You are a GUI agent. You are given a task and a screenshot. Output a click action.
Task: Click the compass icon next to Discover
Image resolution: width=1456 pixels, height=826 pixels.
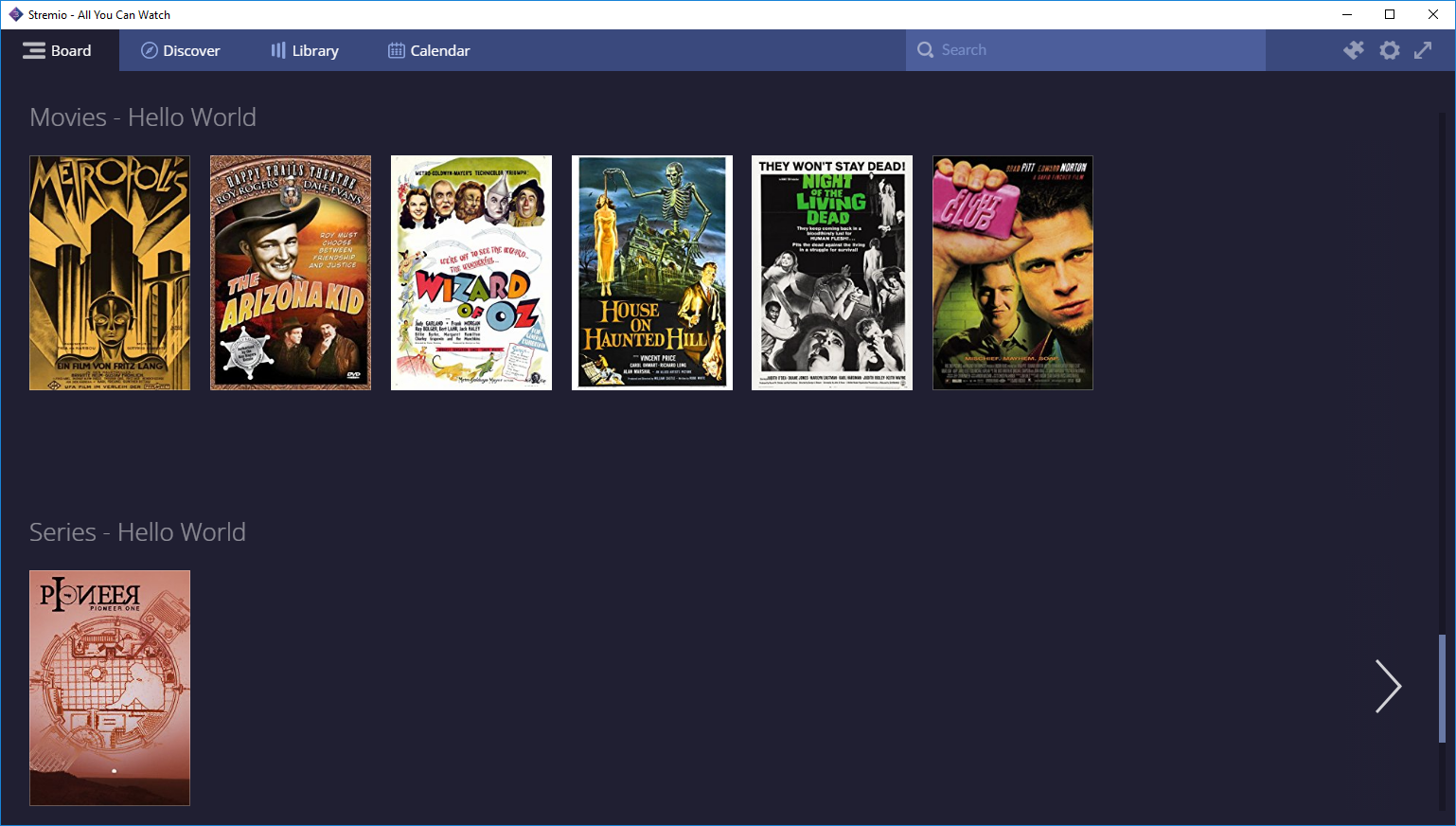(x=149, y=50)
